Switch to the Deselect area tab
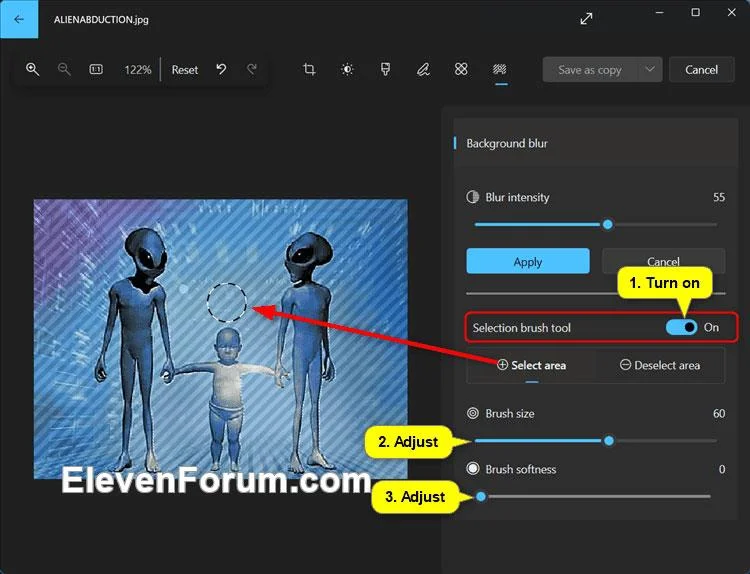750x574 pixels. 660,365
